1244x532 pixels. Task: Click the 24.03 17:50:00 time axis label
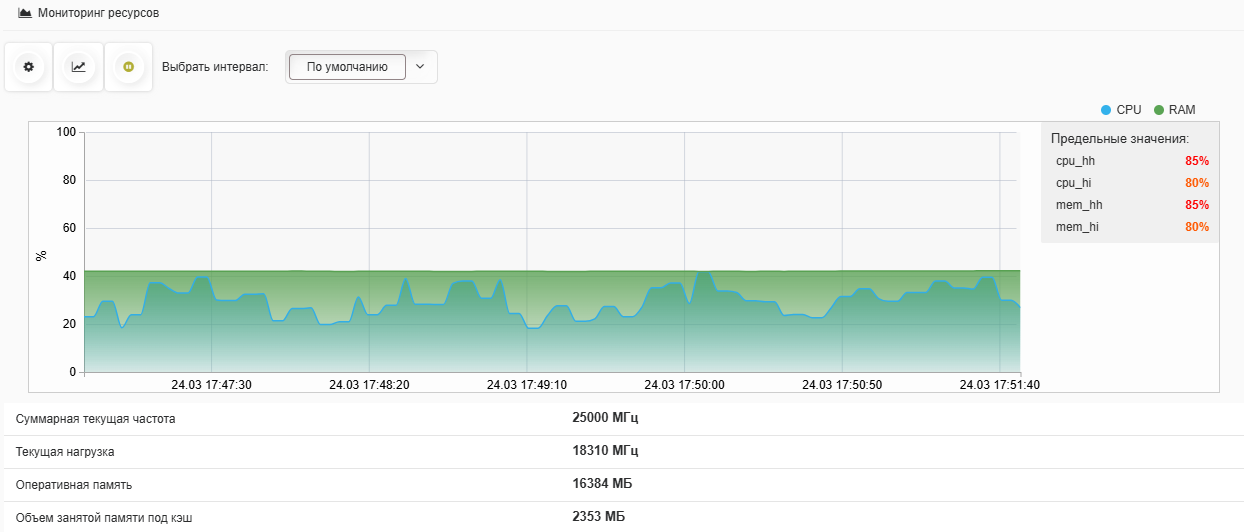[684, 385]
